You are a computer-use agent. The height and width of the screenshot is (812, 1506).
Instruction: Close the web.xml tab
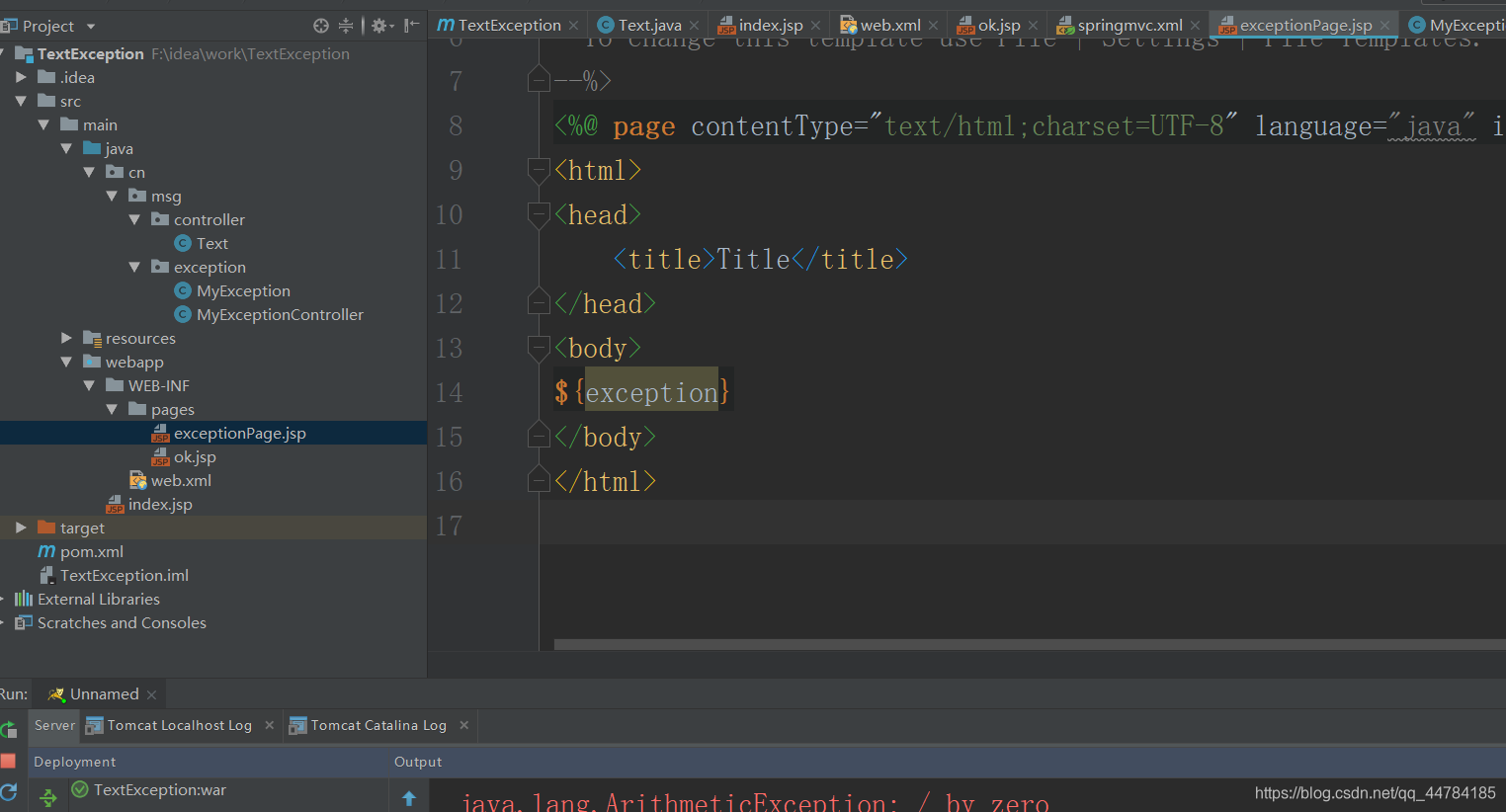933,26
